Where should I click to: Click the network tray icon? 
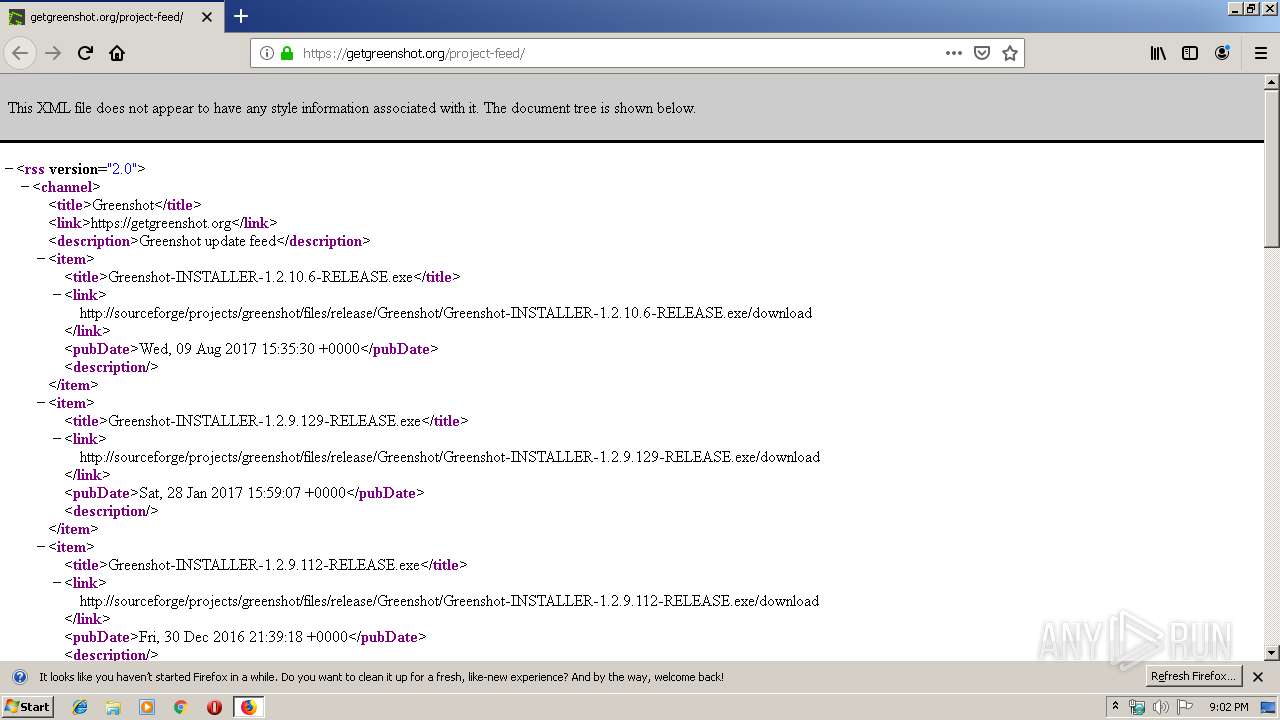[1137, 707]
